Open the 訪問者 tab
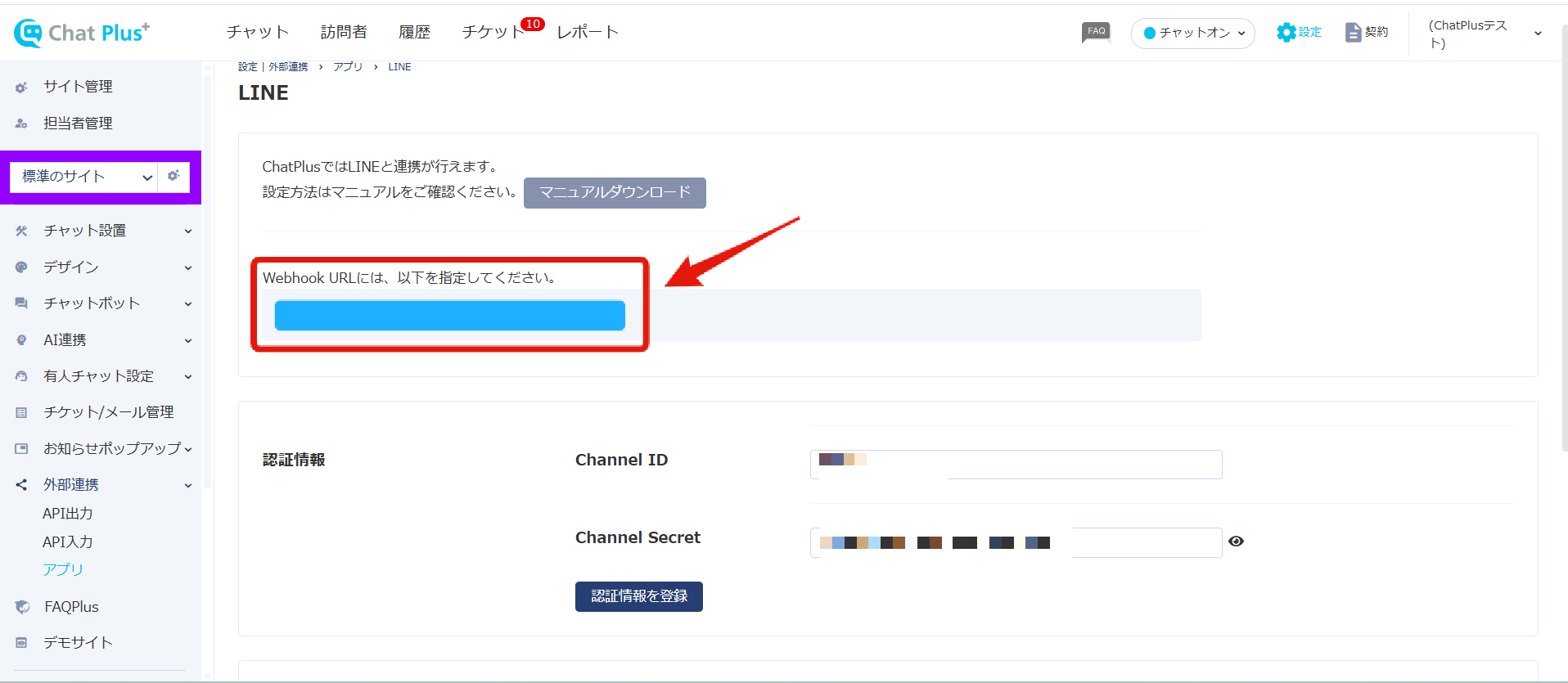 click(x=344, y=32)
